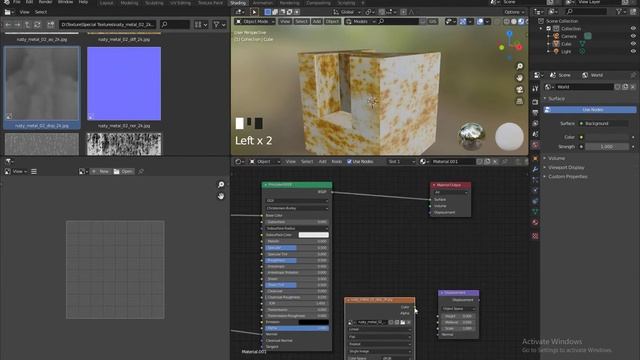Open the File menu
This screenshot has height=360, width=640.
(x=17, y=2)
